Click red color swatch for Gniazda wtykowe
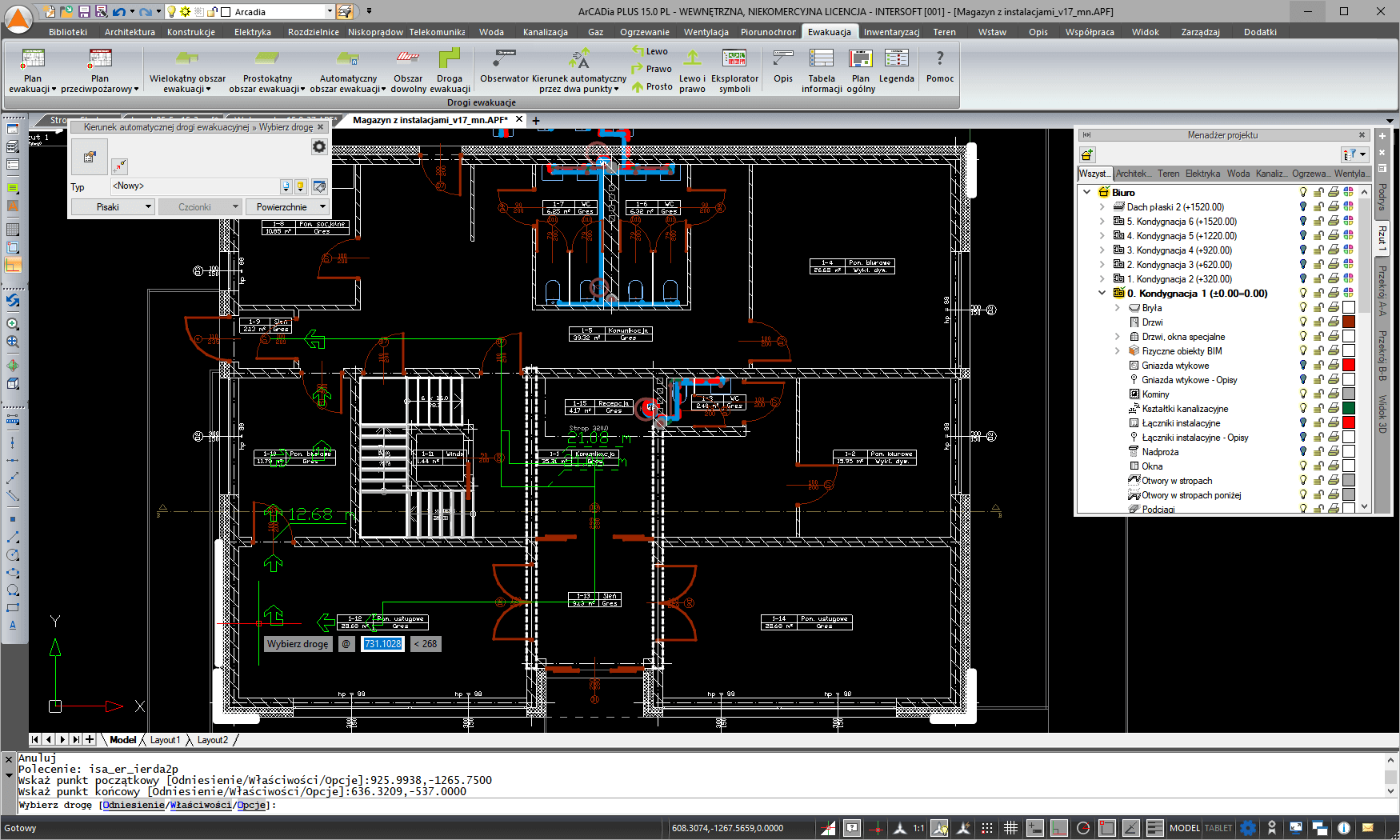The image size is (1400, 840). 1349,366
